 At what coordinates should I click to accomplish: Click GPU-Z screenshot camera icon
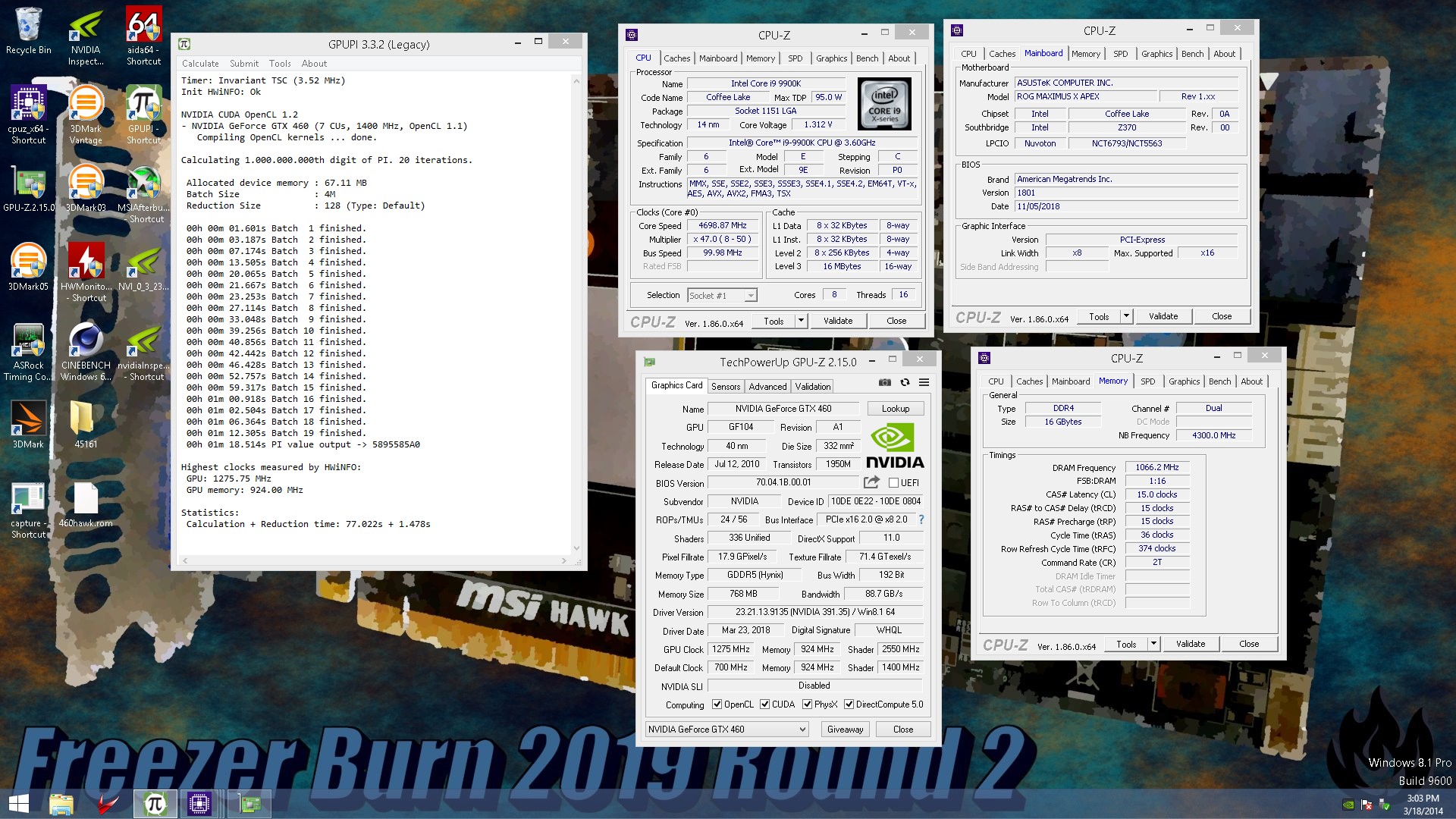click(x=884, y=382)
